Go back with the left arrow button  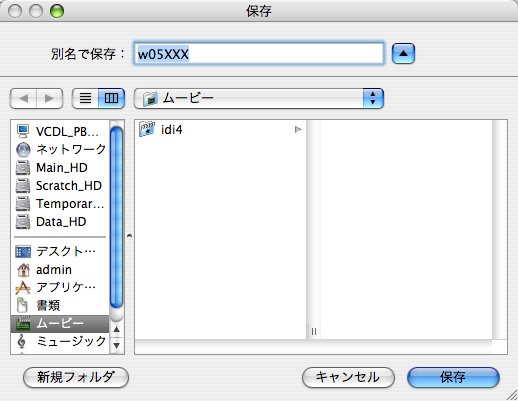click(x=23, y=98)
